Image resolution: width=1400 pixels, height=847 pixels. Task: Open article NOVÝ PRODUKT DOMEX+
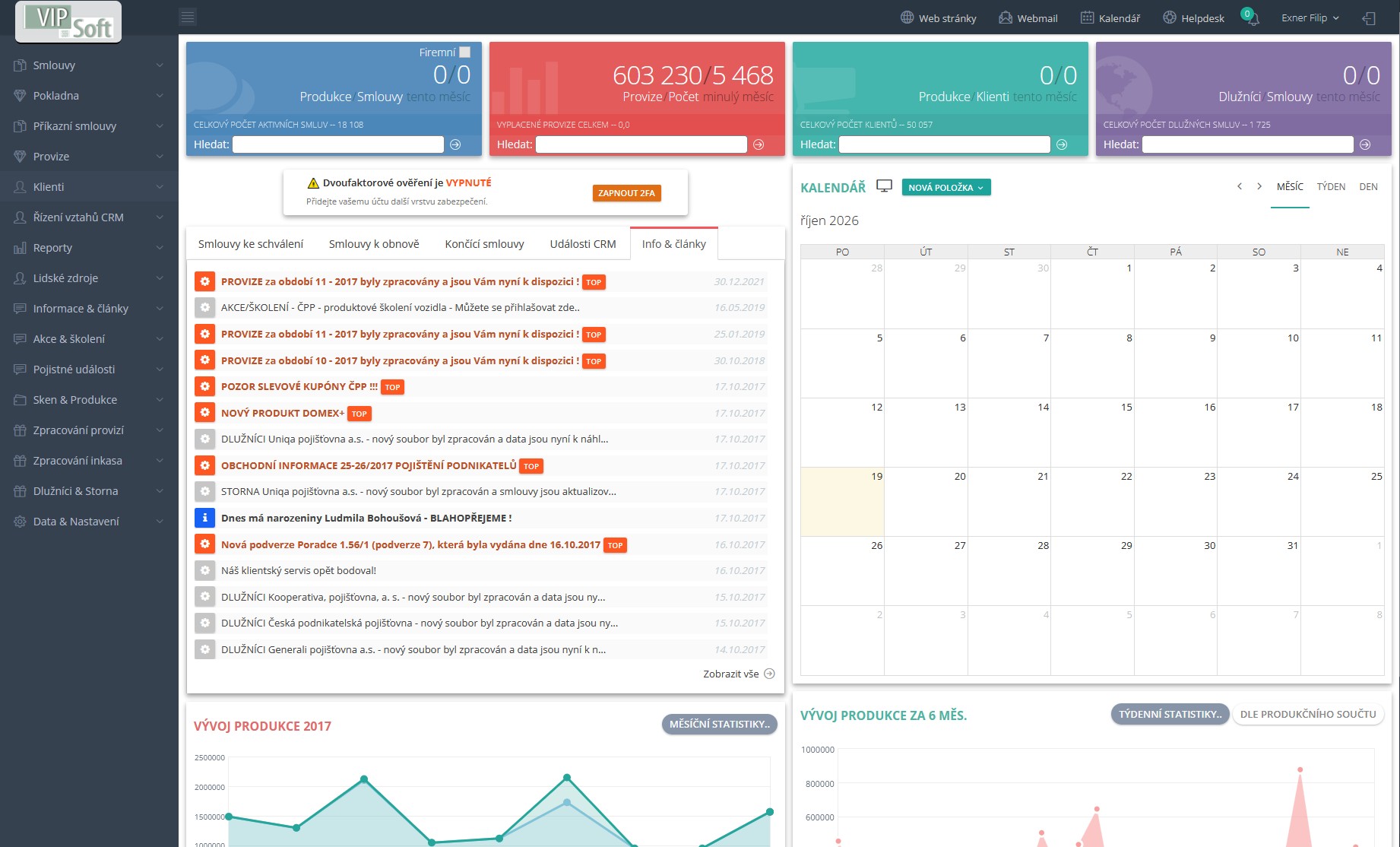tap(283, 413)
